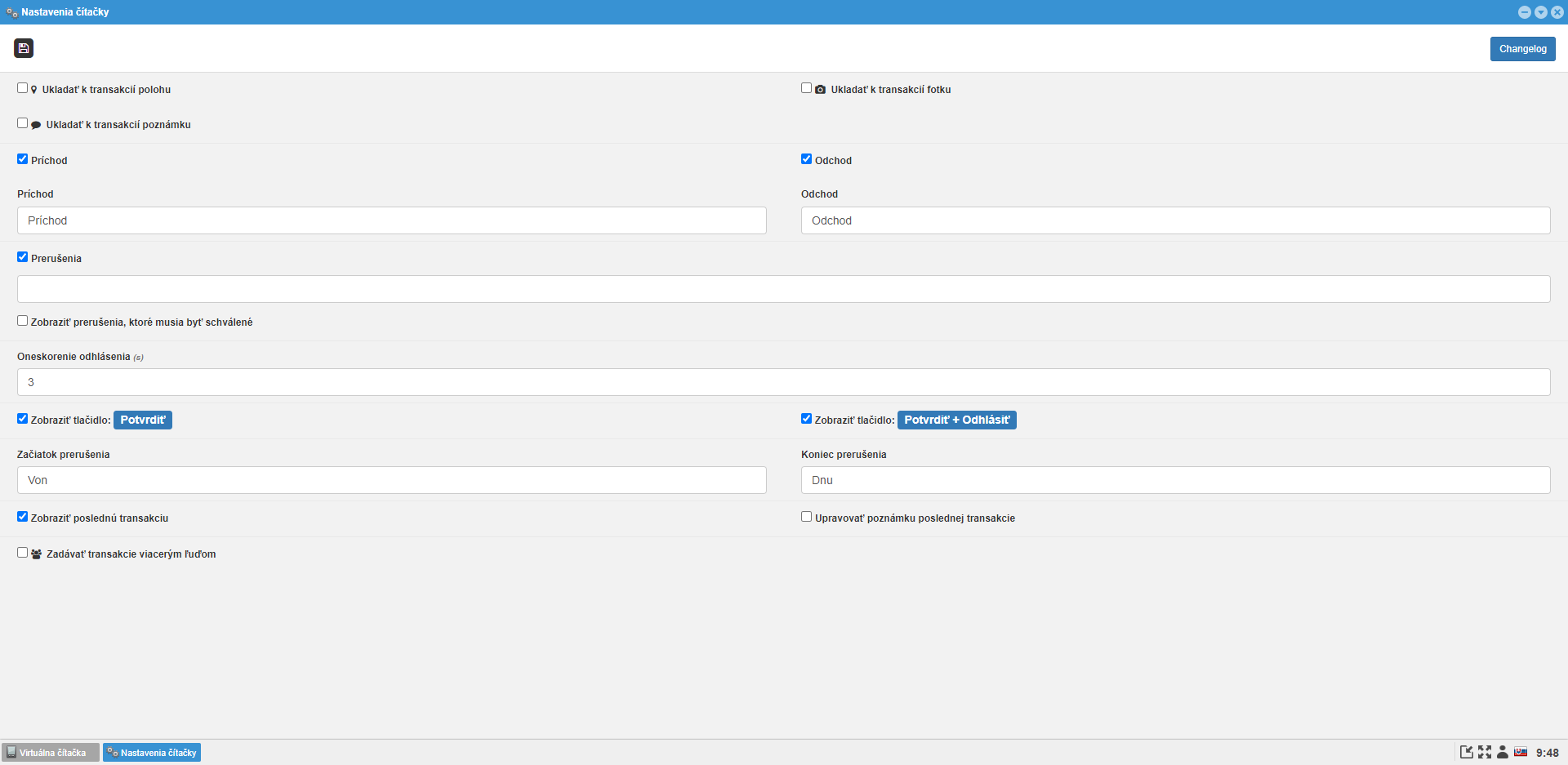Switch to Virtuálna čítačka taskbar tab
The height and width of the screenshot is (765, 1568).
(51, 753)
